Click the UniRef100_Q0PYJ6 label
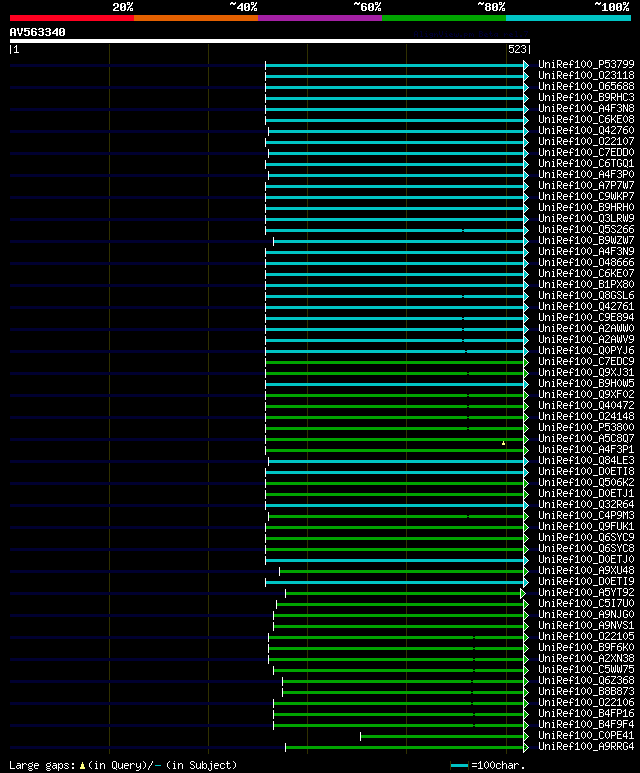This screenshot has width=640, height=773. tap(586, 351)
